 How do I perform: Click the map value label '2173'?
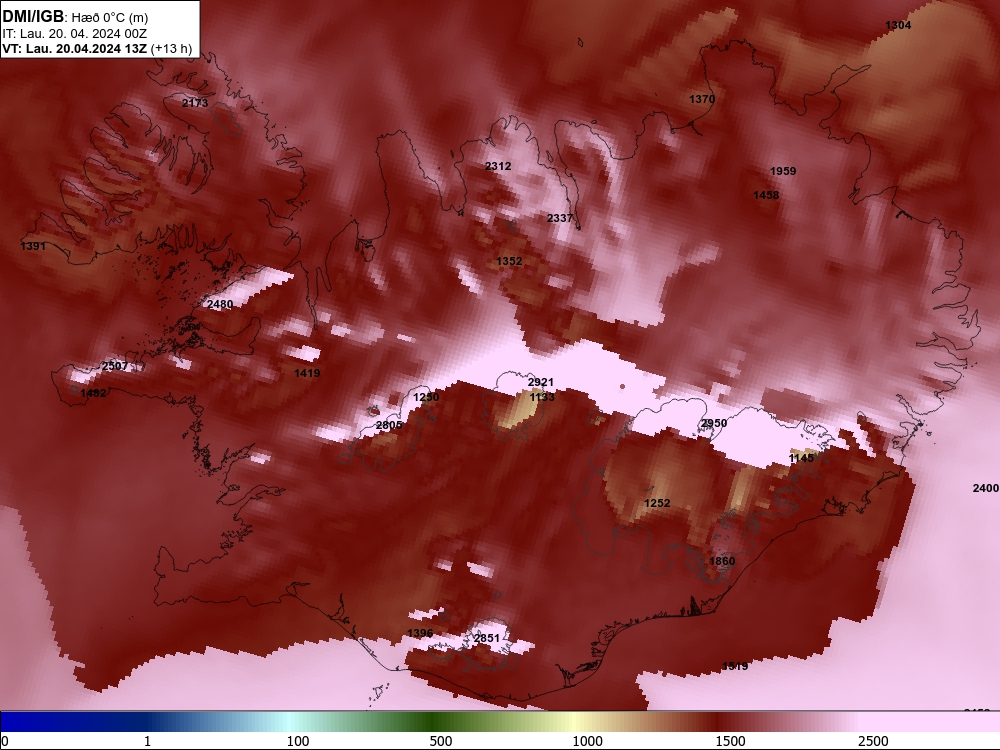195,103
